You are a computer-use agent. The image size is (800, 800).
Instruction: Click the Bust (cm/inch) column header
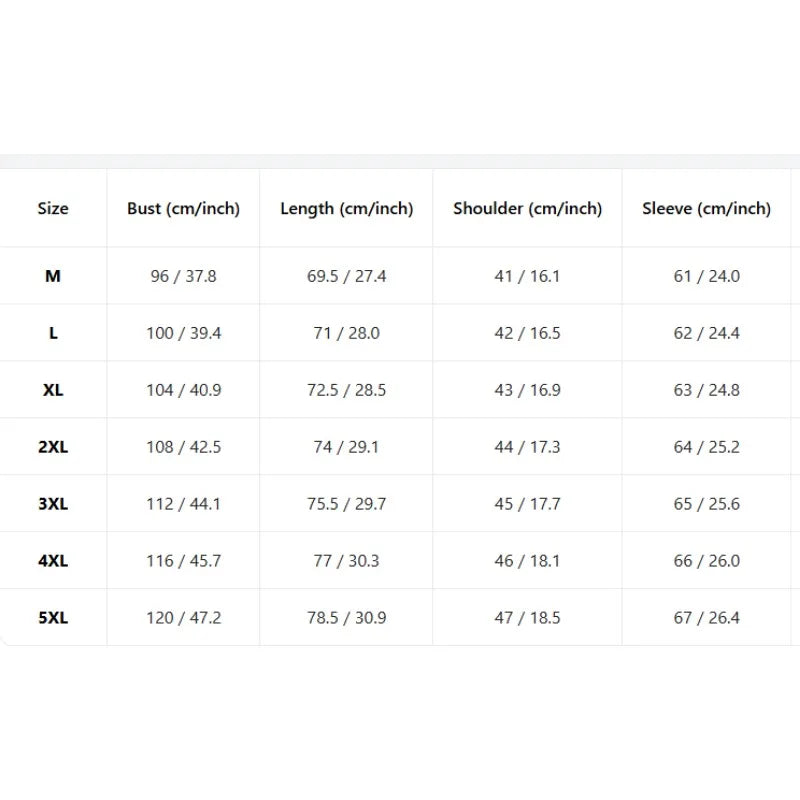183,209
